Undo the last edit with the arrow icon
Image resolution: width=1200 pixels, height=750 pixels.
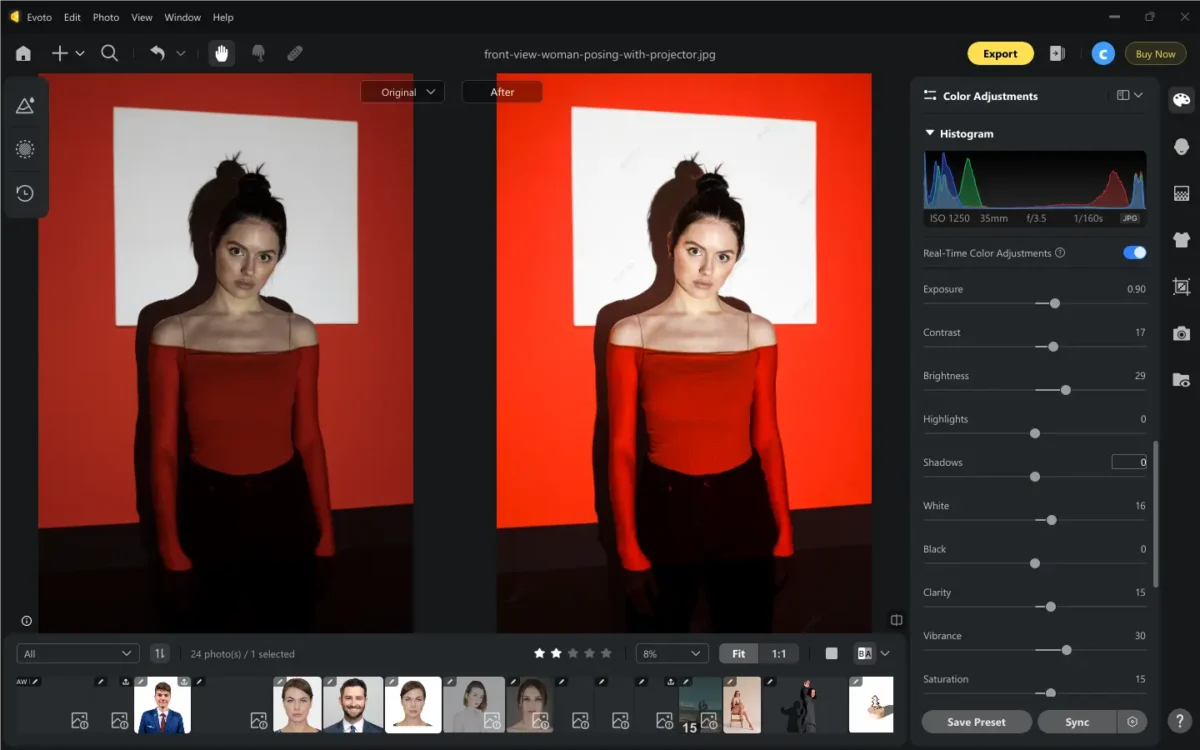pyautogui.click(x=157, y=53)
